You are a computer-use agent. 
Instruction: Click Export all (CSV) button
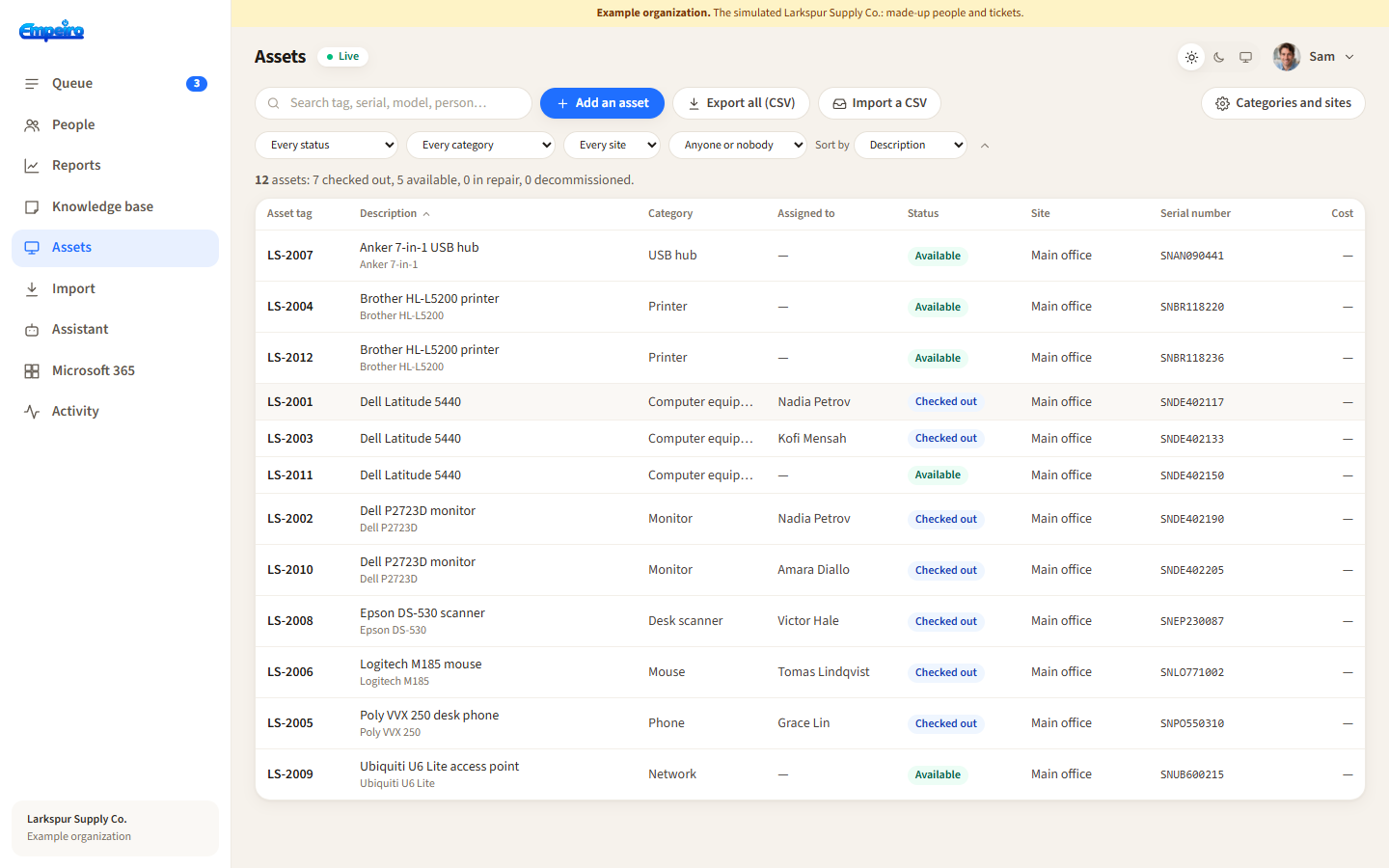[741, 103]
